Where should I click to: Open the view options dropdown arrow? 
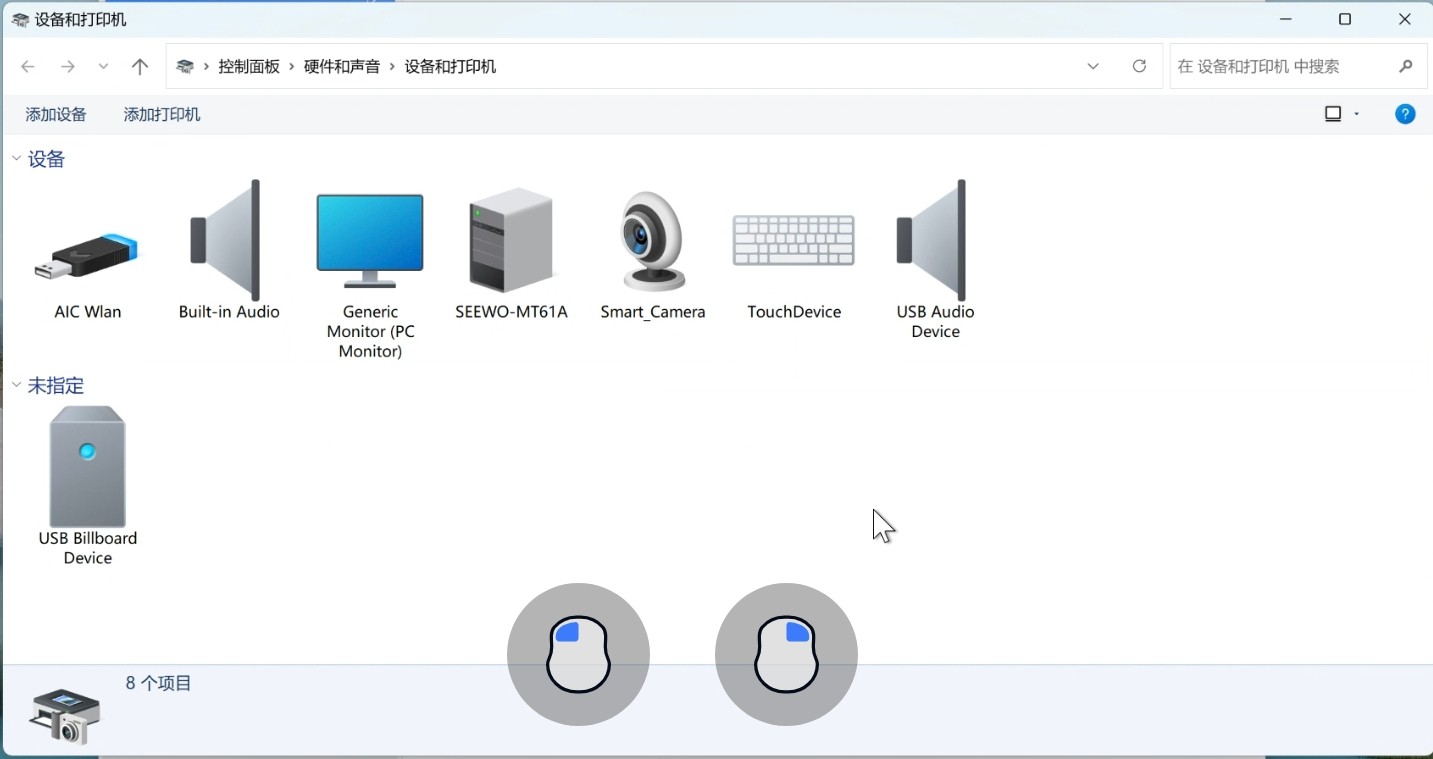point(1357,114)
